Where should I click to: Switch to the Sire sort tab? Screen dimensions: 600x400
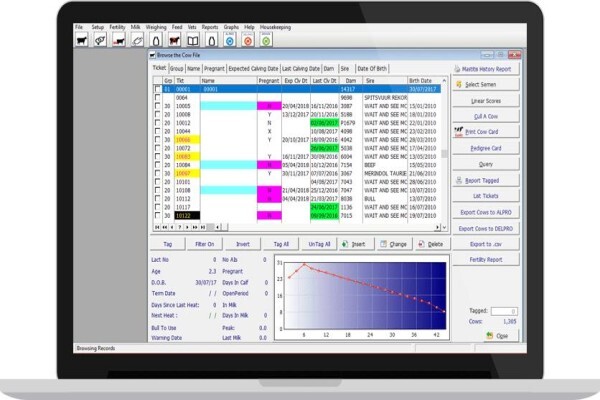coord(345,69)
